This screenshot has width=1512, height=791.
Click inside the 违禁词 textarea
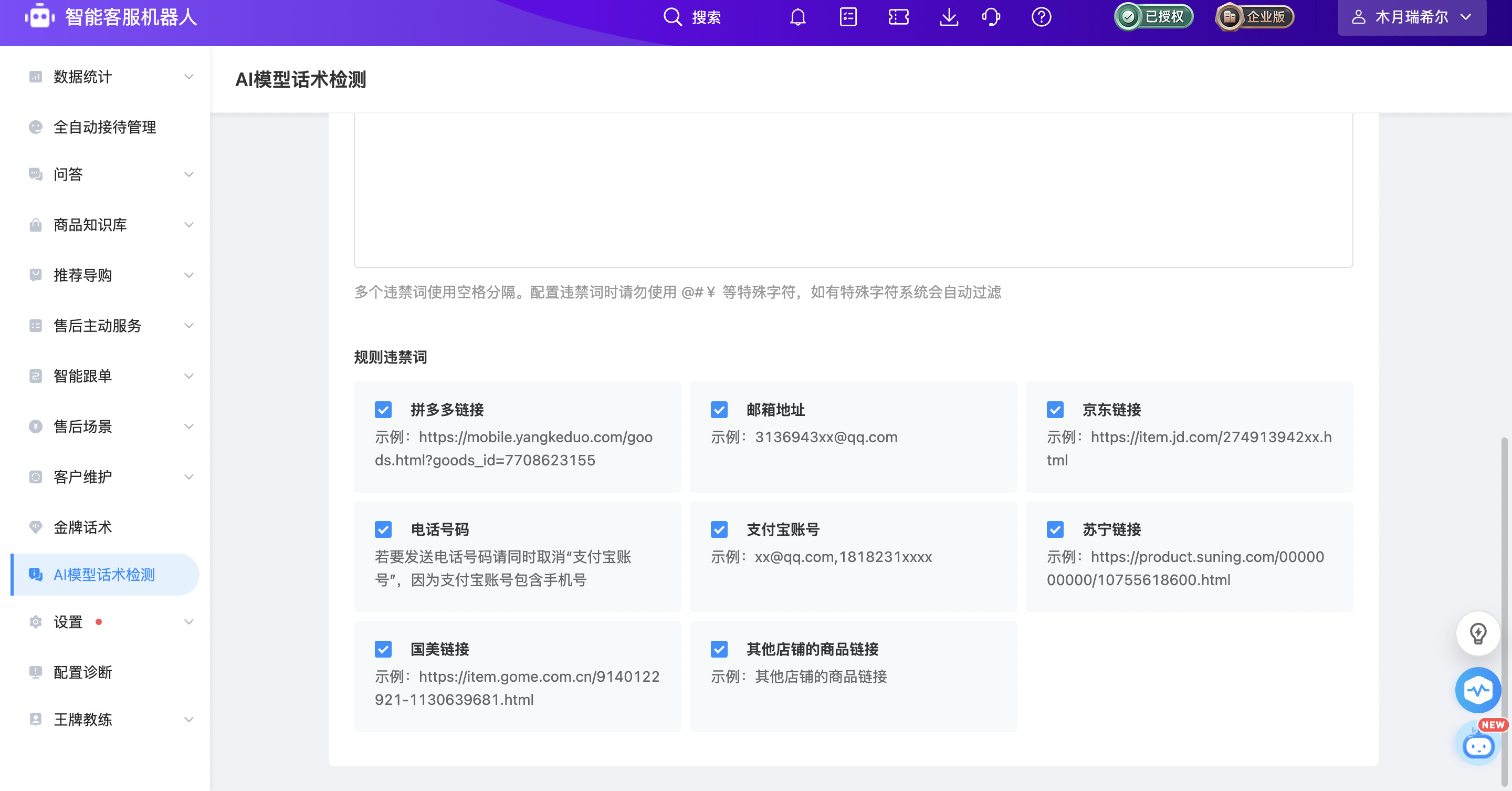tap(854, 190)
